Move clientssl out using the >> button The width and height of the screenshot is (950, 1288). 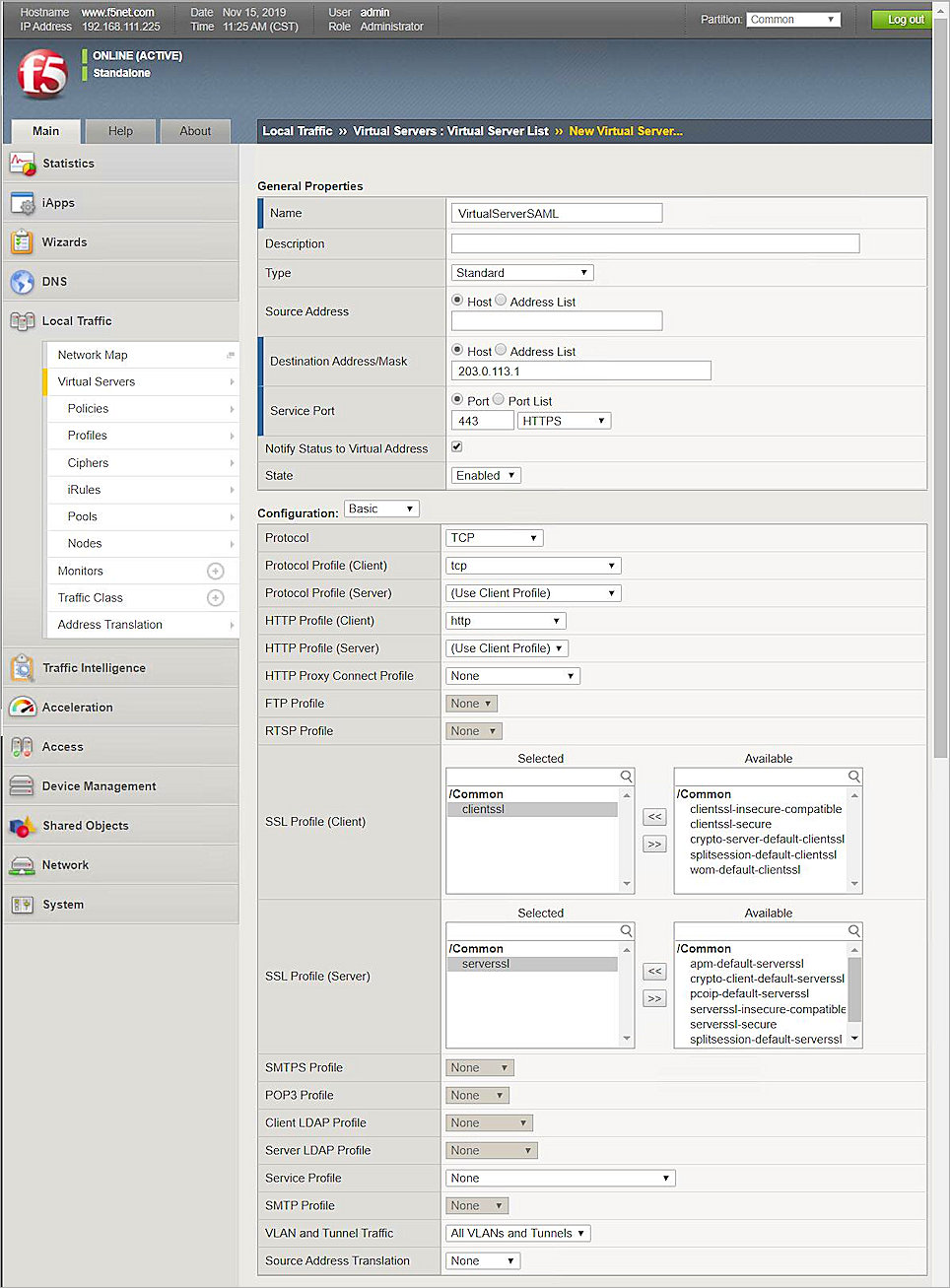pos(654,844)
